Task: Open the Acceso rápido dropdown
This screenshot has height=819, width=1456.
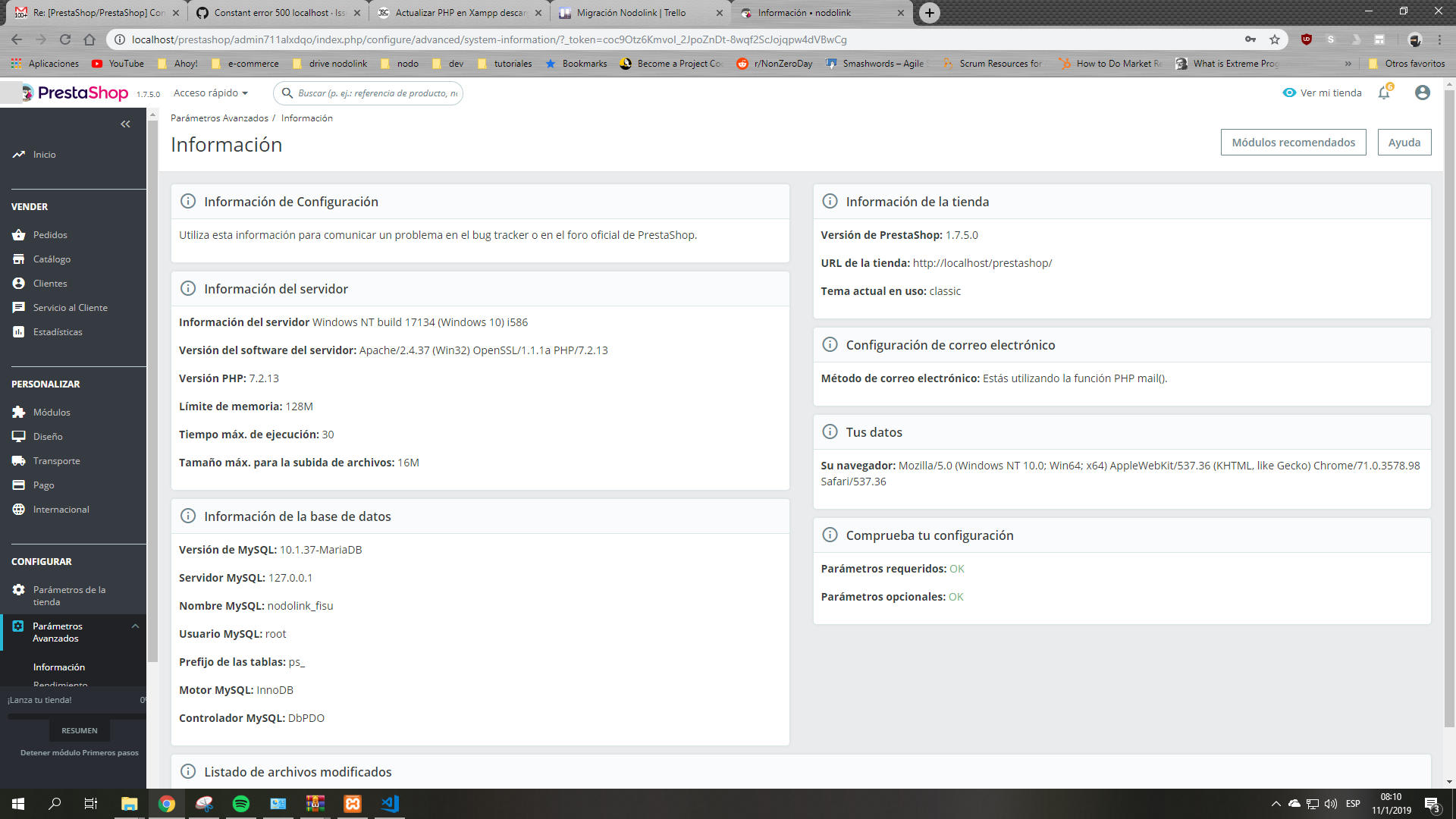Action: tap(211, 93)
